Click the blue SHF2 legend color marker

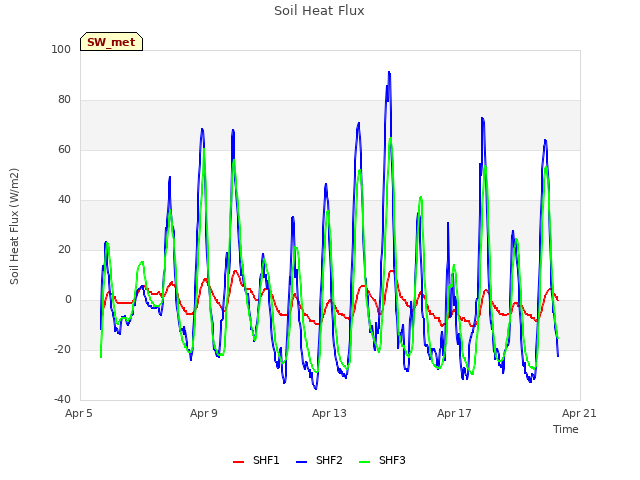click(x=301, y=462)
